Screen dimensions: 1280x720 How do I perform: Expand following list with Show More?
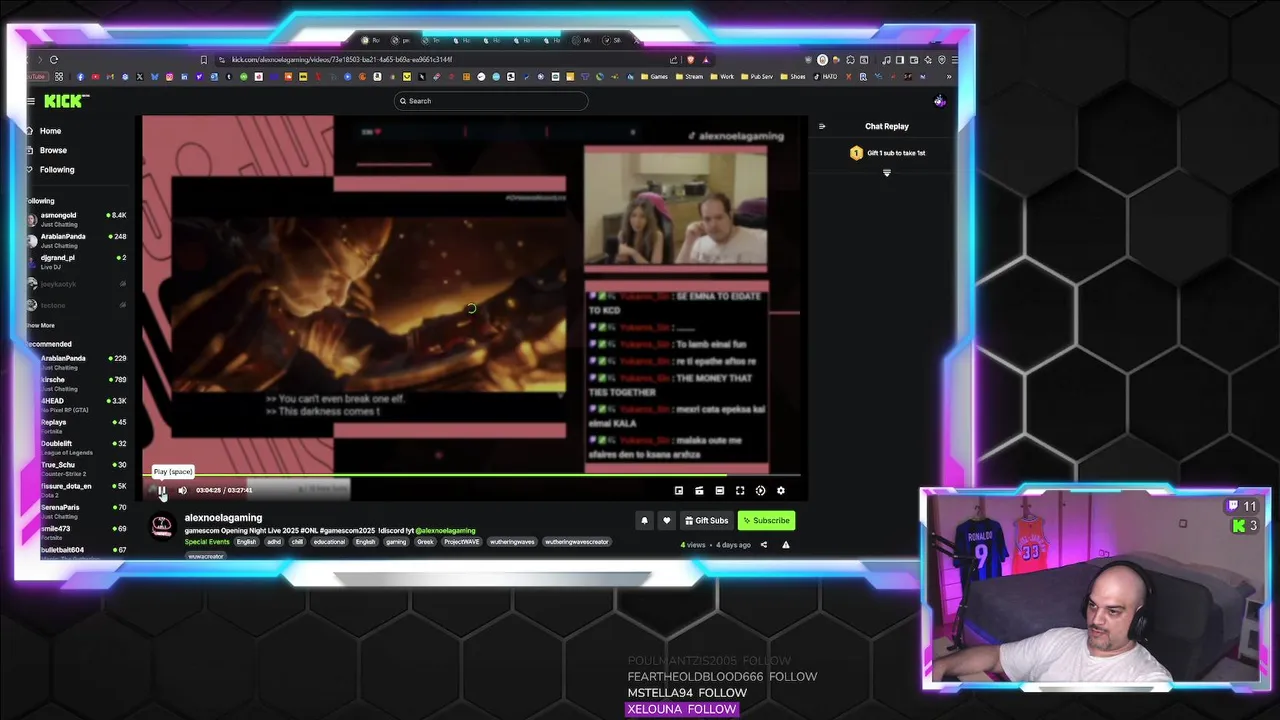[x=41, y=325]
